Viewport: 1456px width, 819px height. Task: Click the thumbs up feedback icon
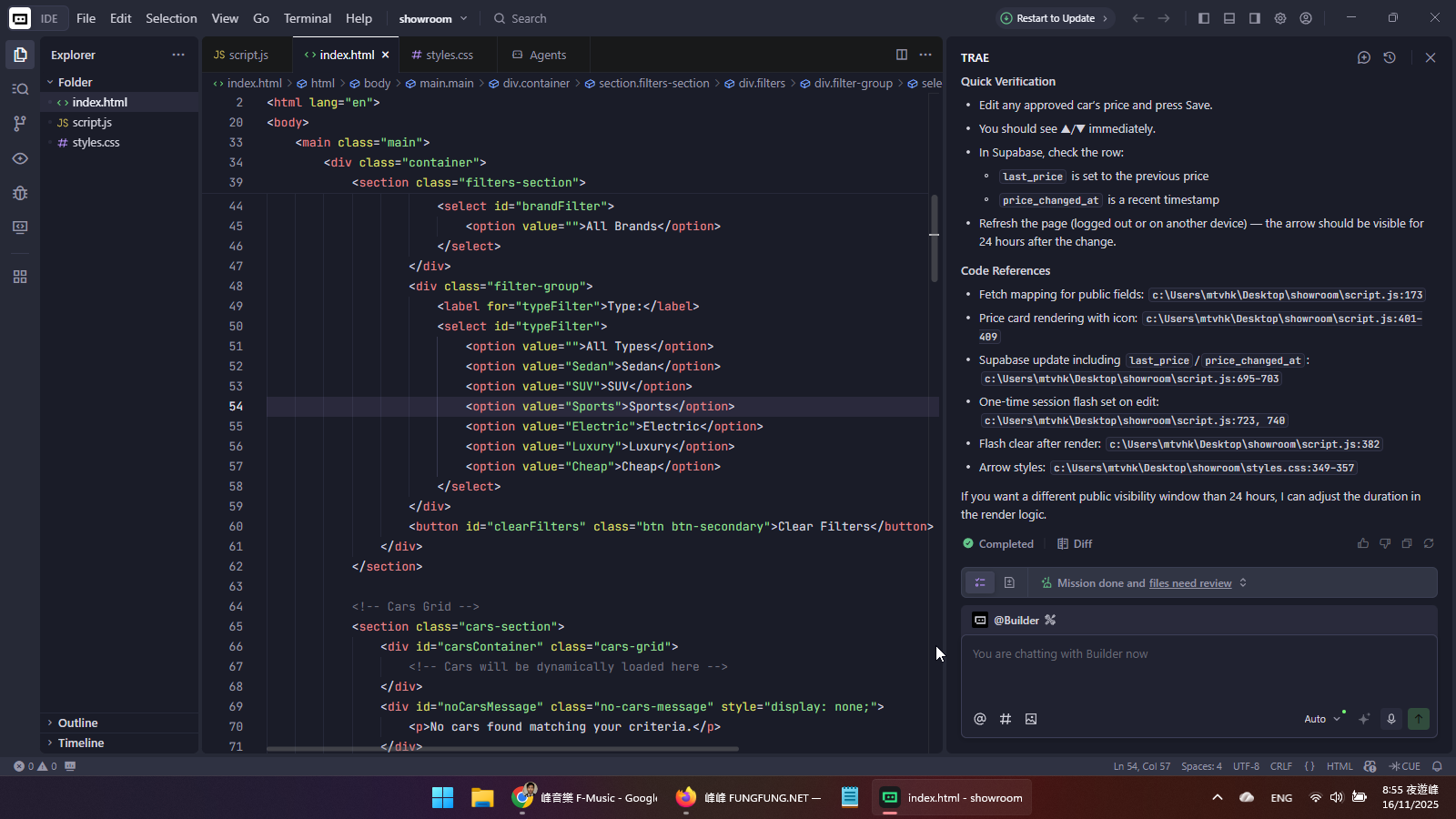(1362, 543)
